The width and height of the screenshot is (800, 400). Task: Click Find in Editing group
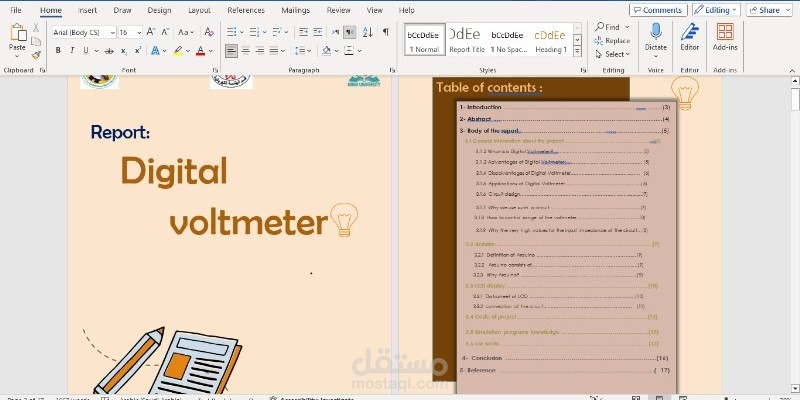point(612,27)
